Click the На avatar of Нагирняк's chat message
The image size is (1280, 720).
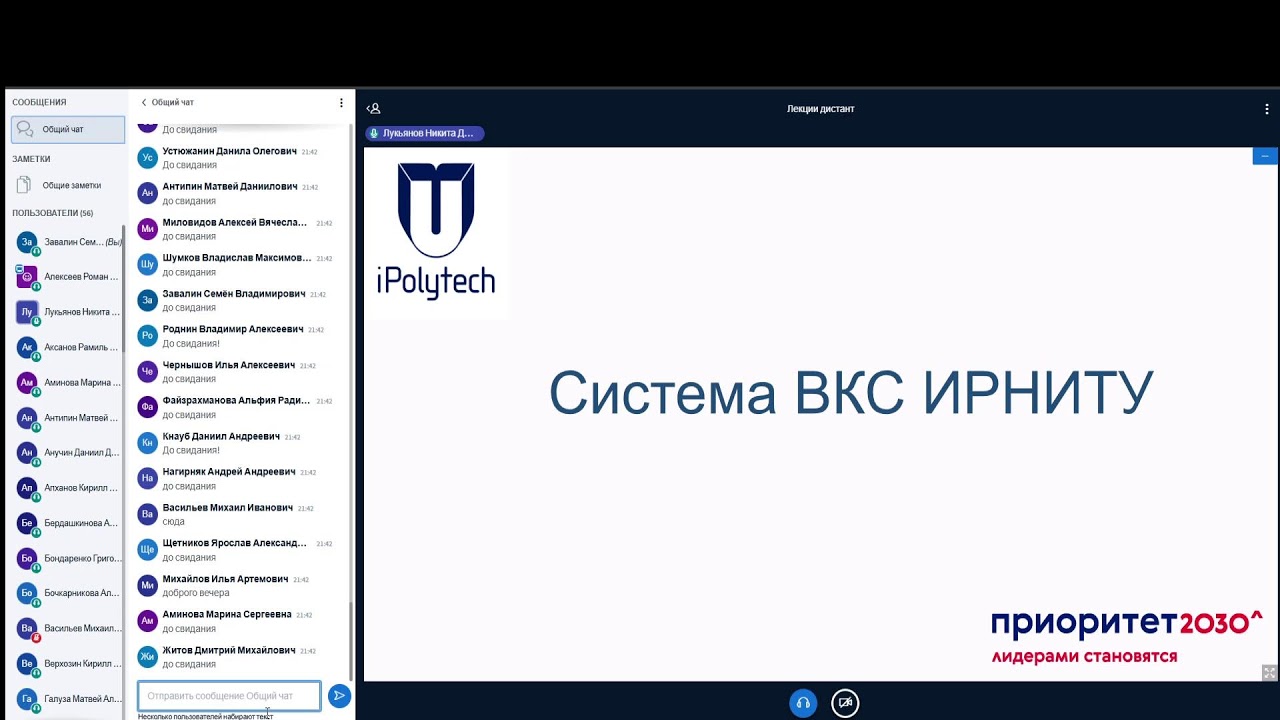click(148, 478)
